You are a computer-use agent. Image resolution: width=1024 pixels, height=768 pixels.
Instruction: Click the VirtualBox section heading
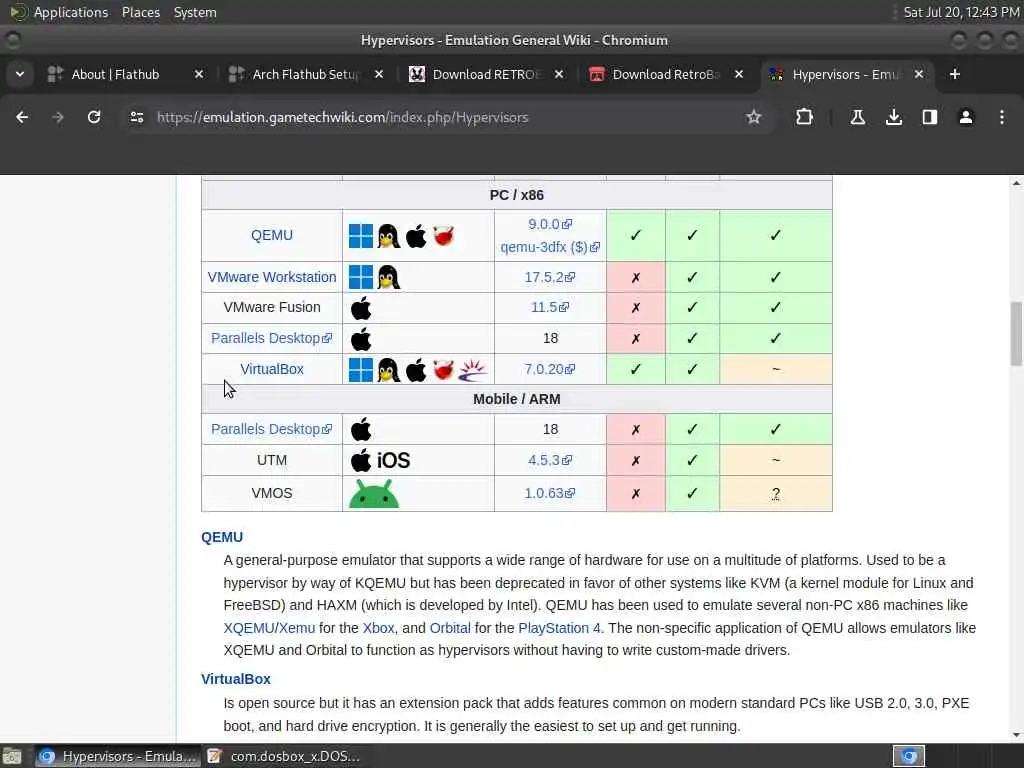[x=236, y=679]
